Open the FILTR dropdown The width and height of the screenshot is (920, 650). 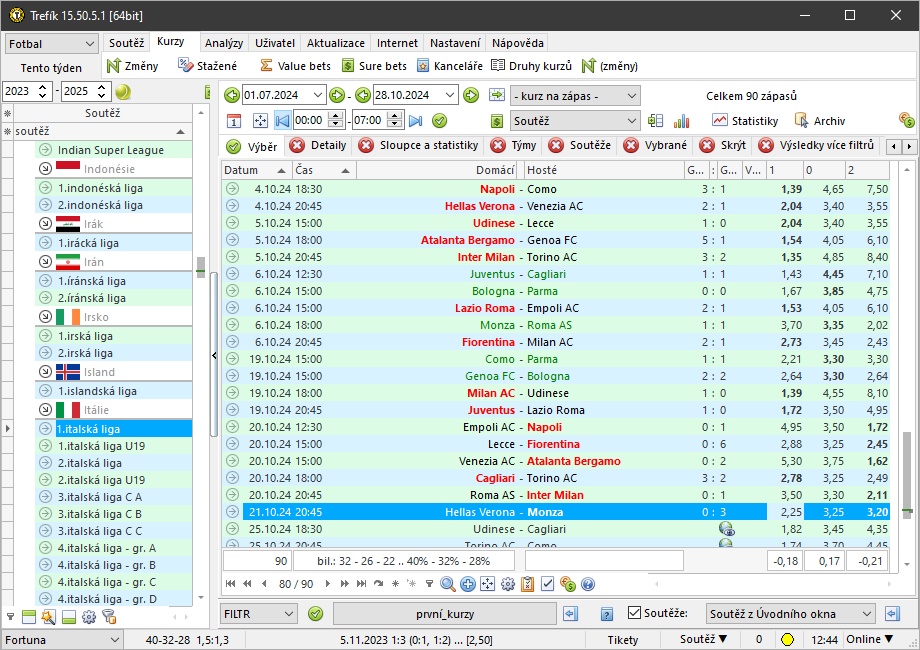click(x=289, y=614)
